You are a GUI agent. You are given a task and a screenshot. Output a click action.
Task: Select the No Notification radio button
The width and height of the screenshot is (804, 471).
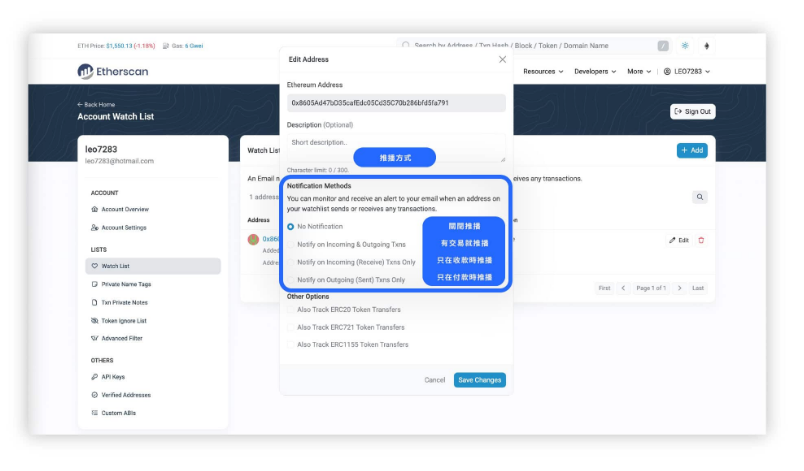click(291, 227)
